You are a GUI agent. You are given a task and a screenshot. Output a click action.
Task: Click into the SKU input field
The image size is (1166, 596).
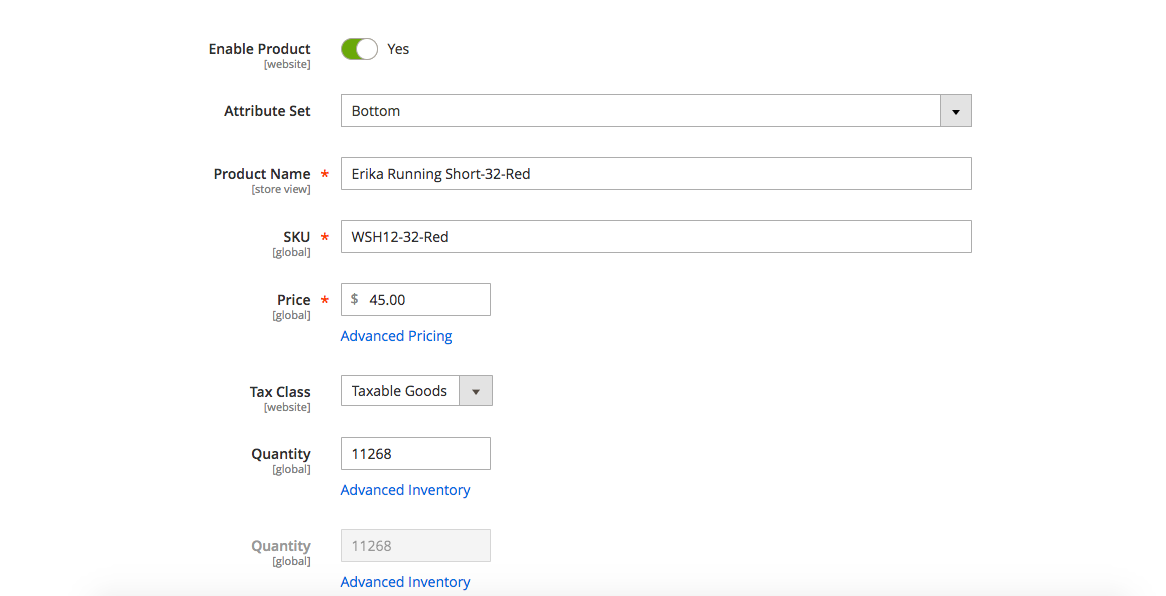(x=655, y=237)
